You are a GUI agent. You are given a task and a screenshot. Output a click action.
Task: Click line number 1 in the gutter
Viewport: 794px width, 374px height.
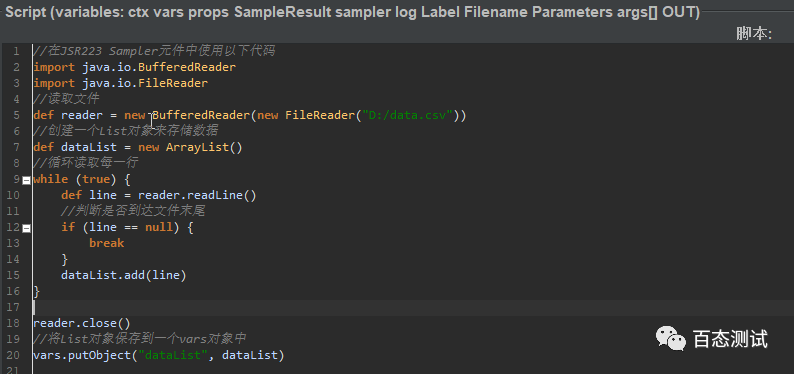coord(17,51)
